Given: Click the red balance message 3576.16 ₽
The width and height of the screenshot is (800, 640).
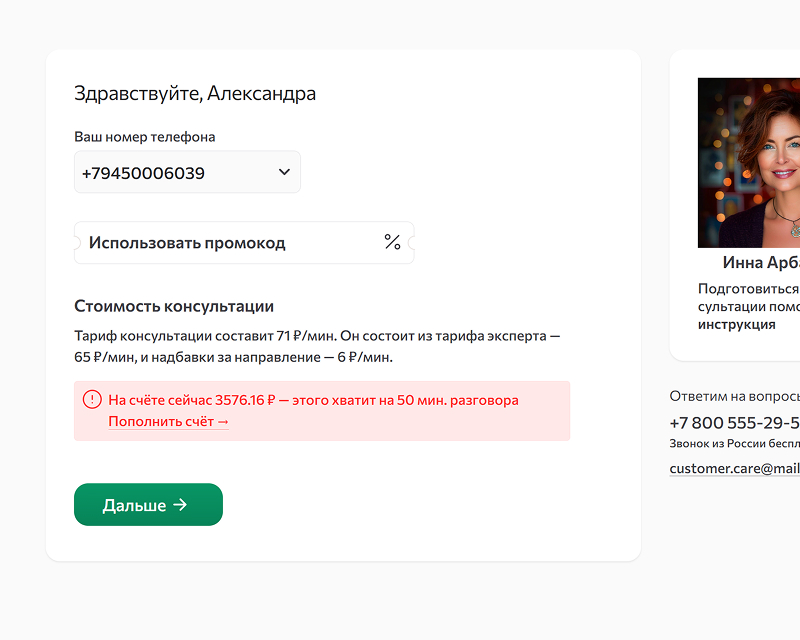Looking at the screenshot, I should (313, 400).
